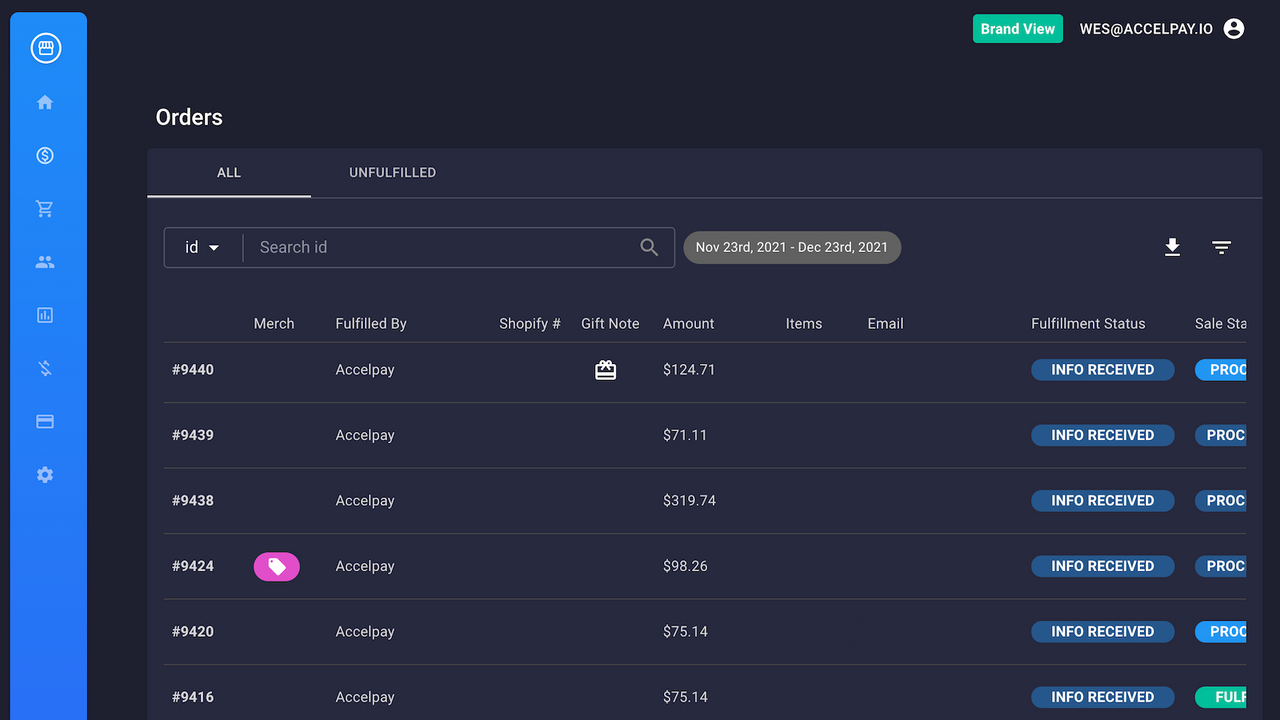Open the filter icon near the date range
The height and width of the screenshot is (720, 1280).
[x=1221, y=247]
